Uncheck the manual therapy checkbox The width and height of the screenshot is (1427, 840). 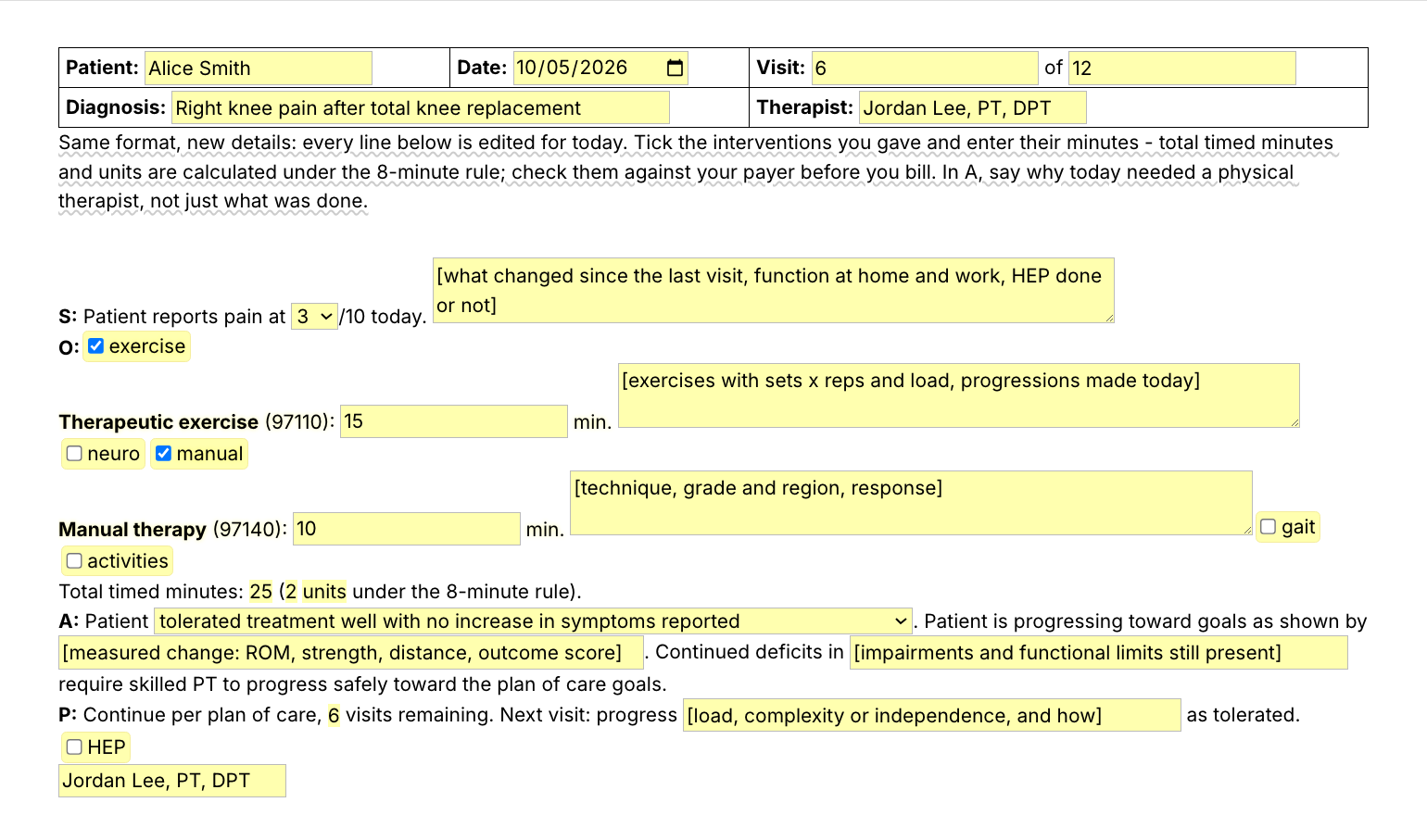pos(163,454)
